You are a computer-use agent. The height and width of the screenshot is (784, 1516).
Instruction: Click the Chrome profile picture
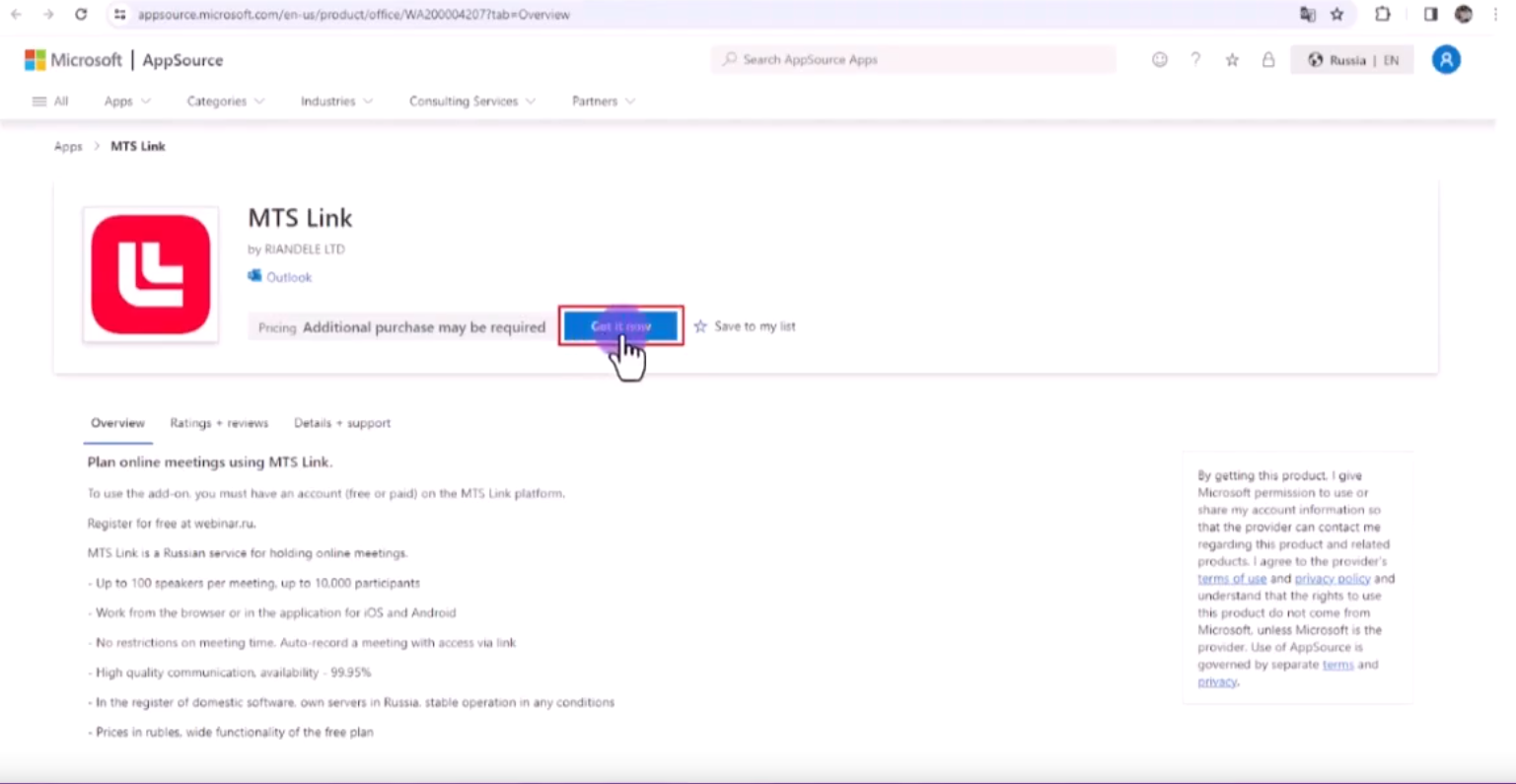pos(1464,15)
